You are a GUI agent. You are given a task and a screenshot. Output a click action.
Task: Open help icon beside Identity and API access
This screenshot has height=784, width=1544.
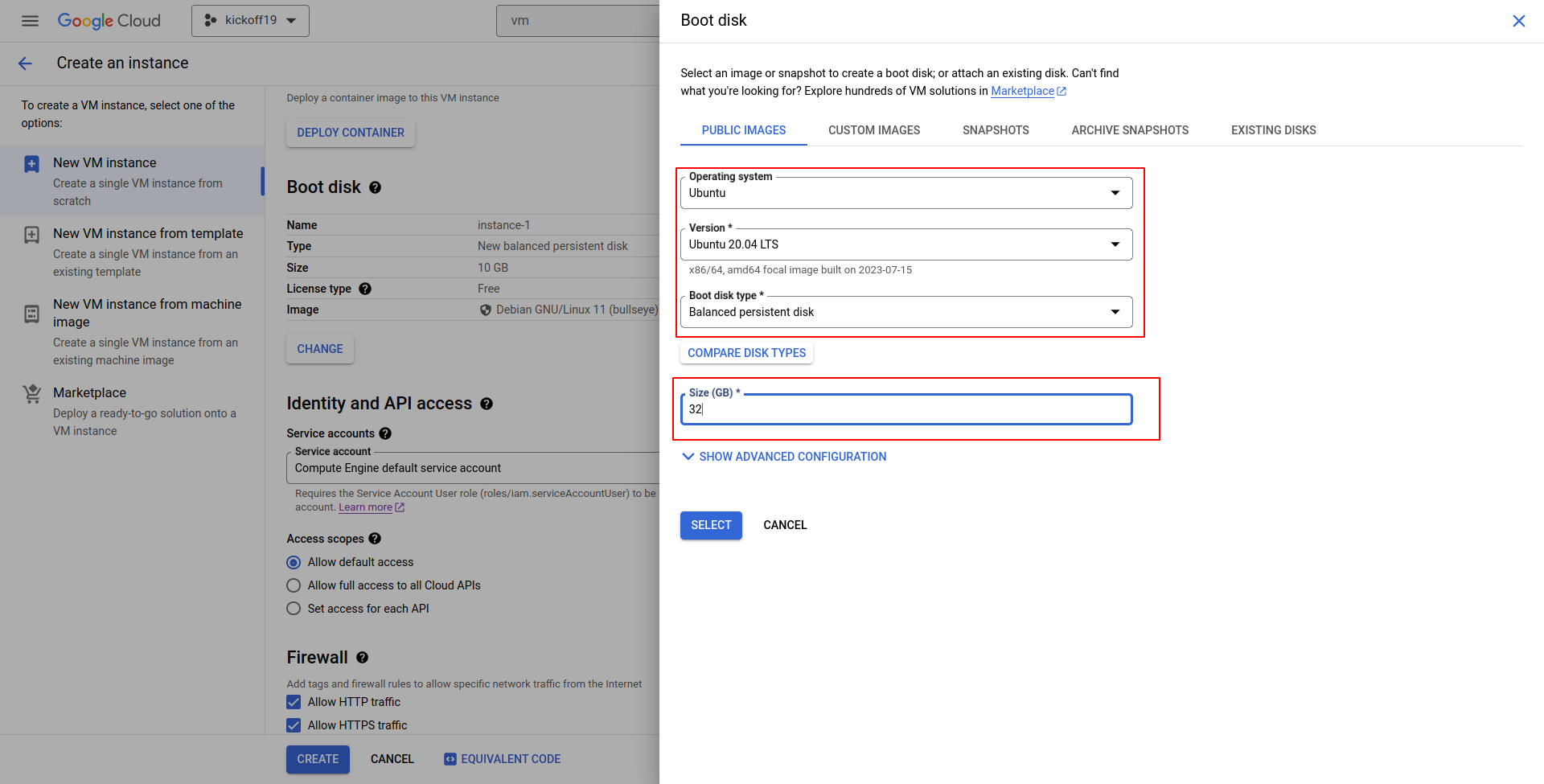[x=487, y=404]
